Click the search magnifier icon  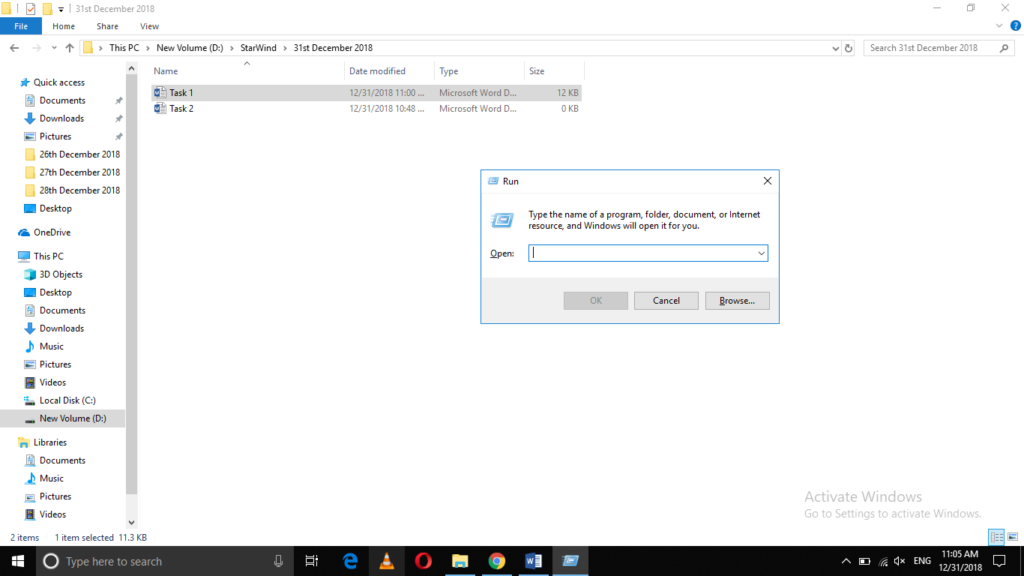[x=1004, y=48]
